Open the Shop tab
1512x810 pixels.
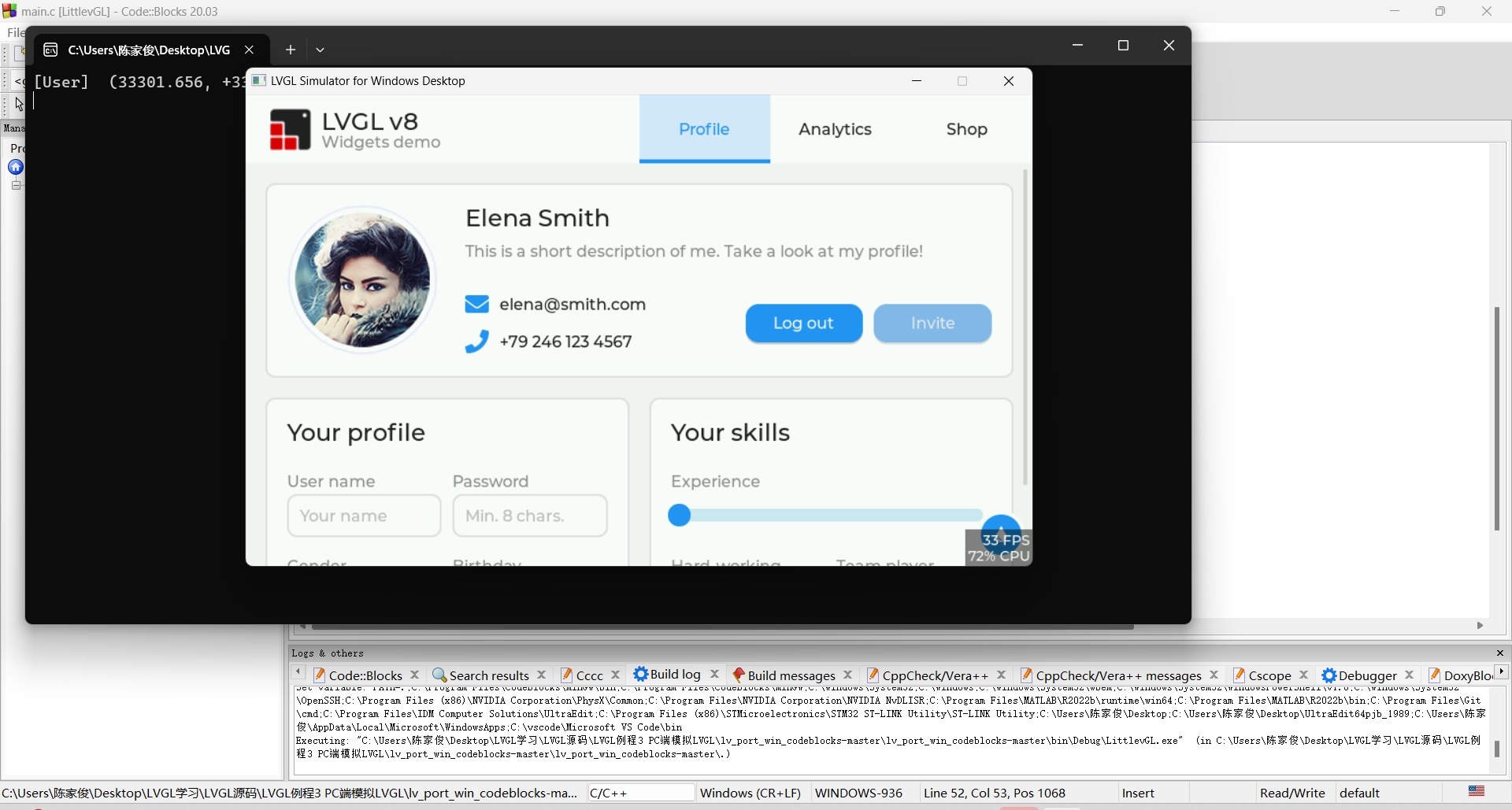point(966,129)
